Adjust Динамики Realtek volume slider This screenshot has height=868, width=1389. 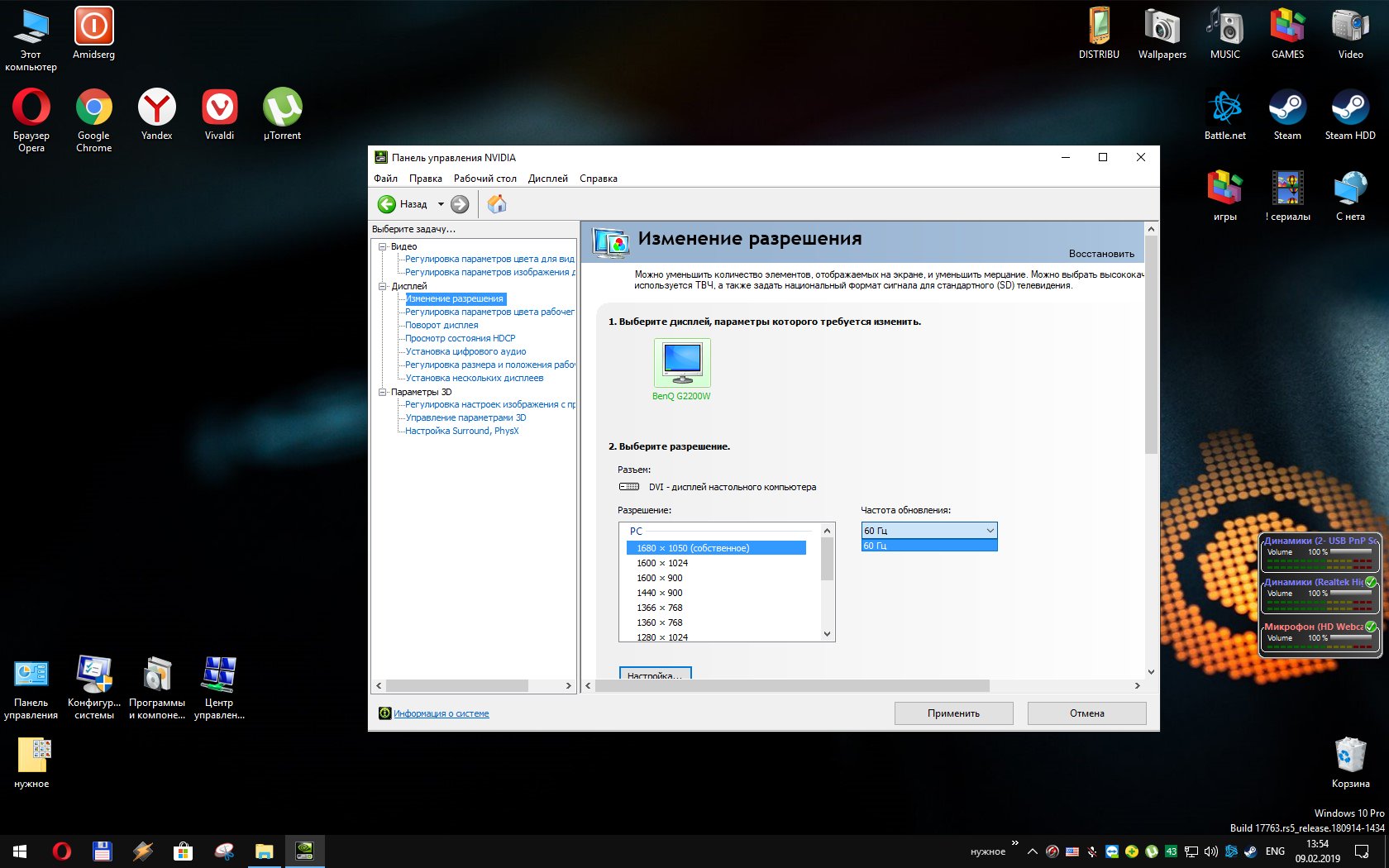click(1351, 594)
